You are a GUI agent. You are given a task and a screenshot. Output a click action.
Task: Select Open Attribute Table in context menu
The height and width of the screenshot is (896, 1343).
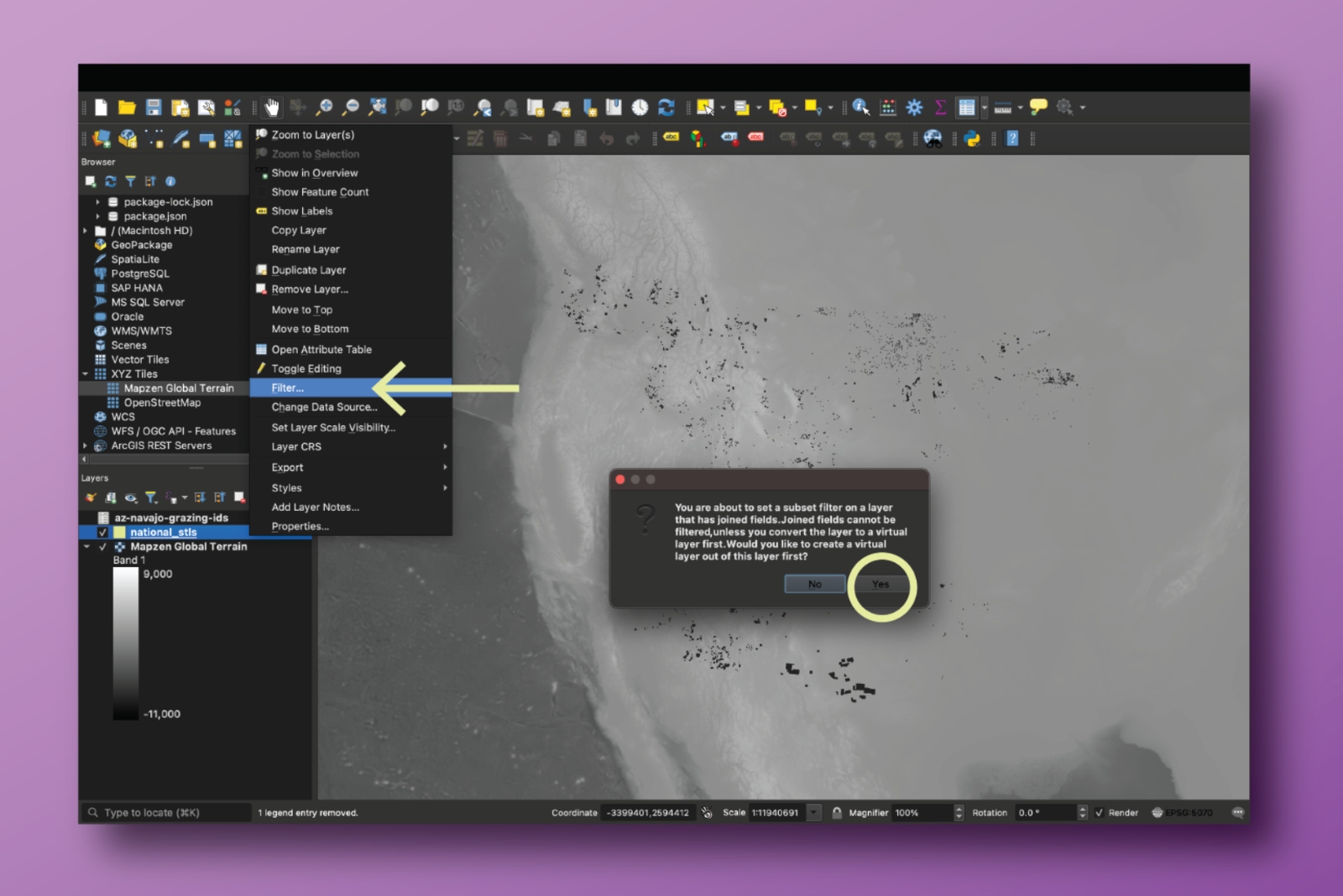[321, 350]
